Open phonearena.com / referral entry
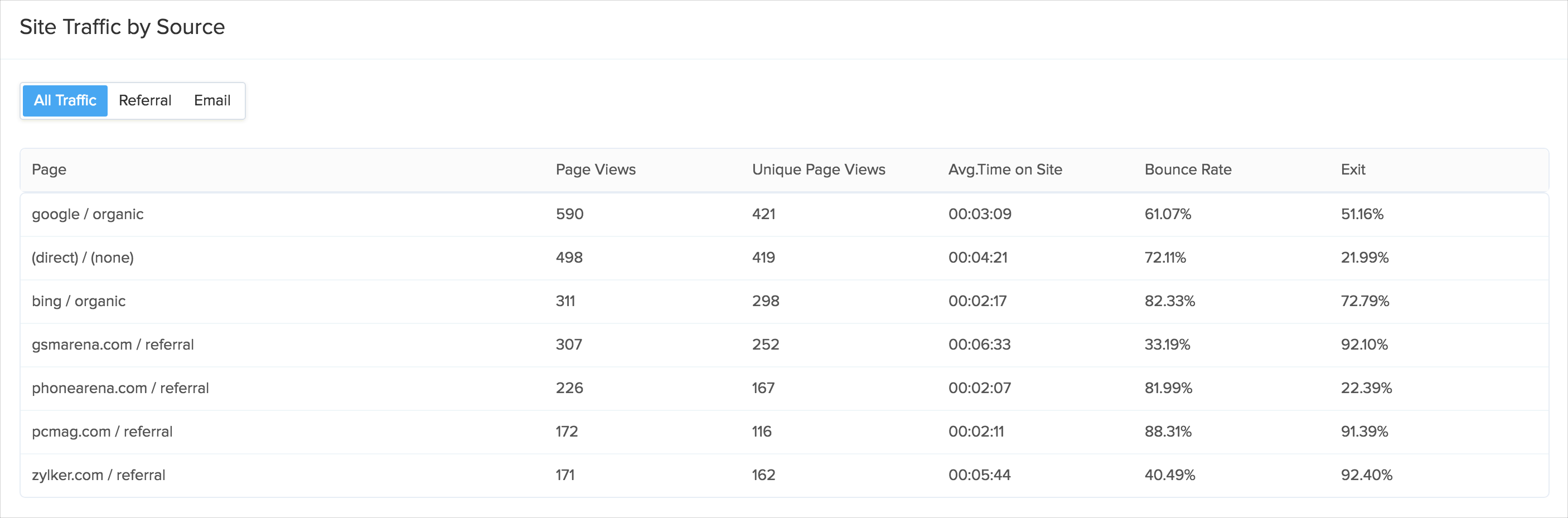 pyautogui.click(x=120, y=388)
